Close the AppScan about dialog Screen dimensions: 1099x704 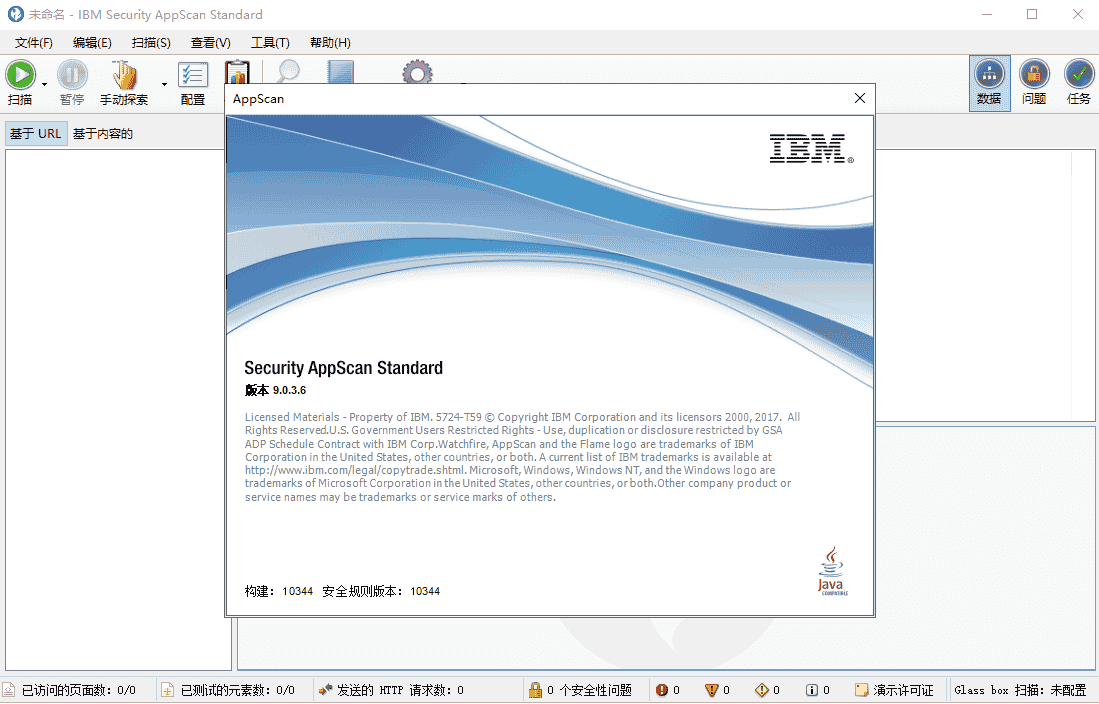[x=859, y=98]
